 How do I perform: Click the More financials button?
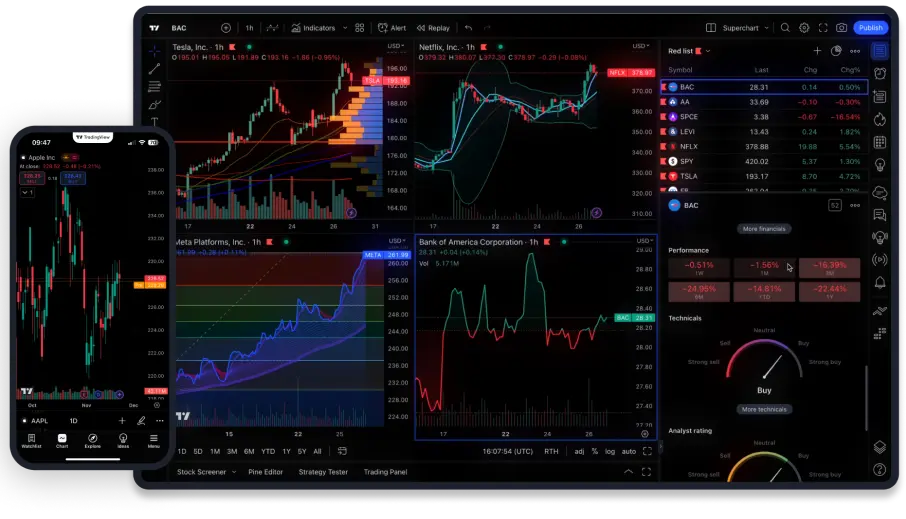[764, 229]
